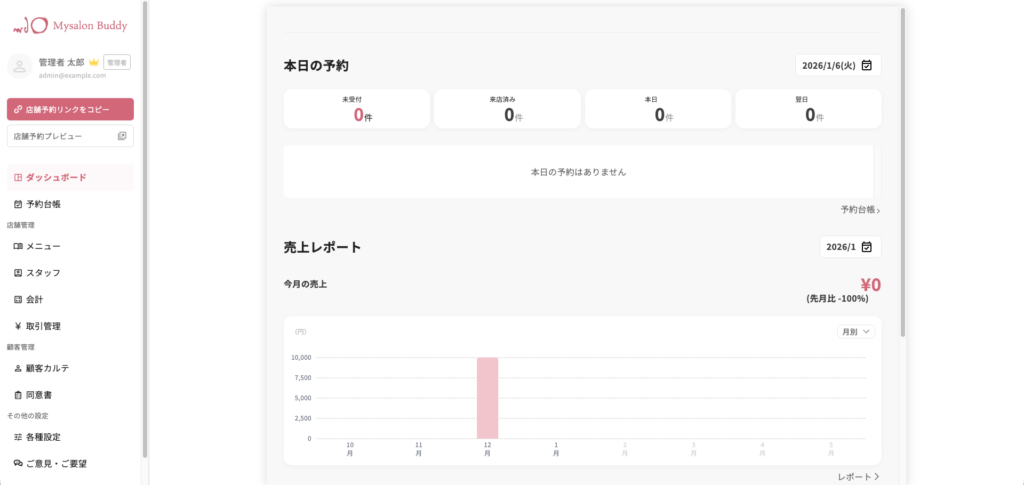Click the pink December sales bar

pos(487,397)
